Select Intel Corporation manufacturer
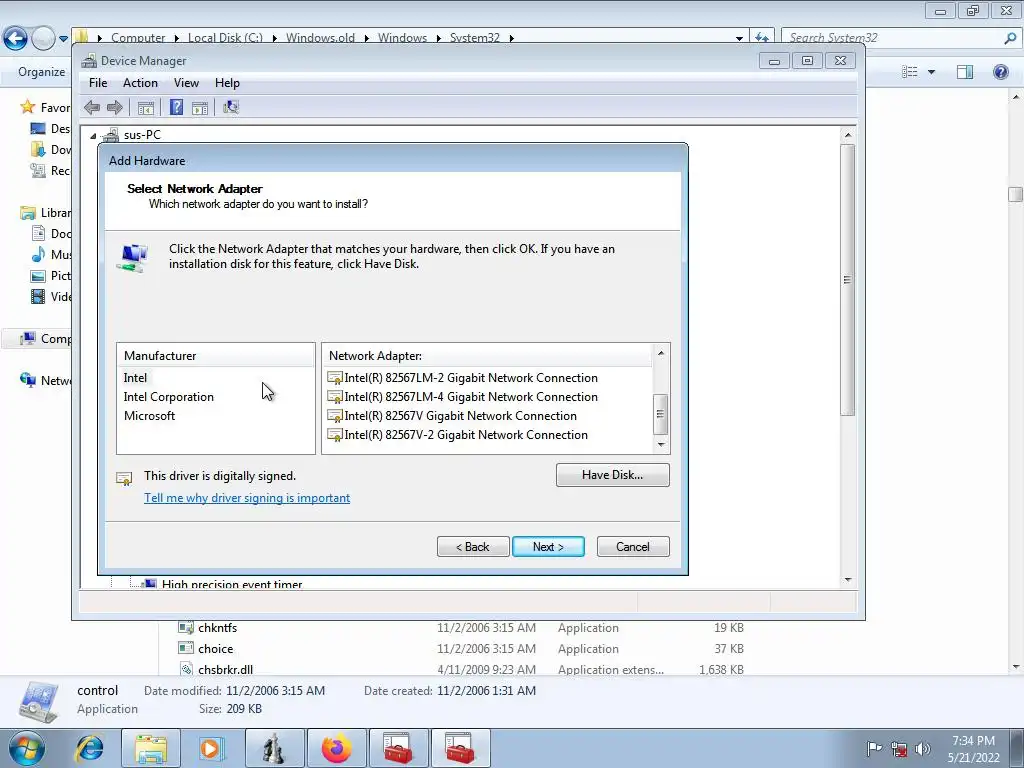 pyautogui.click(x=168, y=396)
